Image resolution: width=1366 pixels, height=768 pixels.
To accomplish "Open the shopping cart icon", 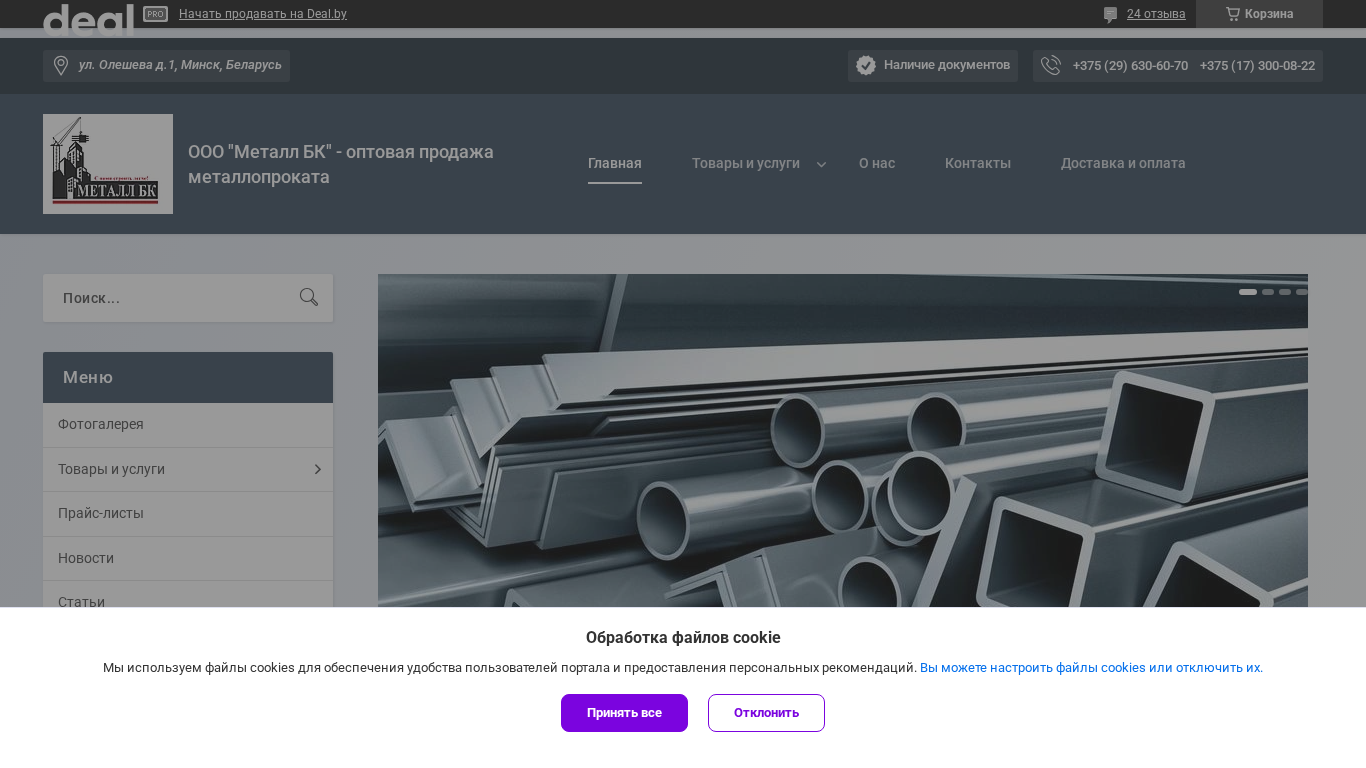I will point(1232,14).
